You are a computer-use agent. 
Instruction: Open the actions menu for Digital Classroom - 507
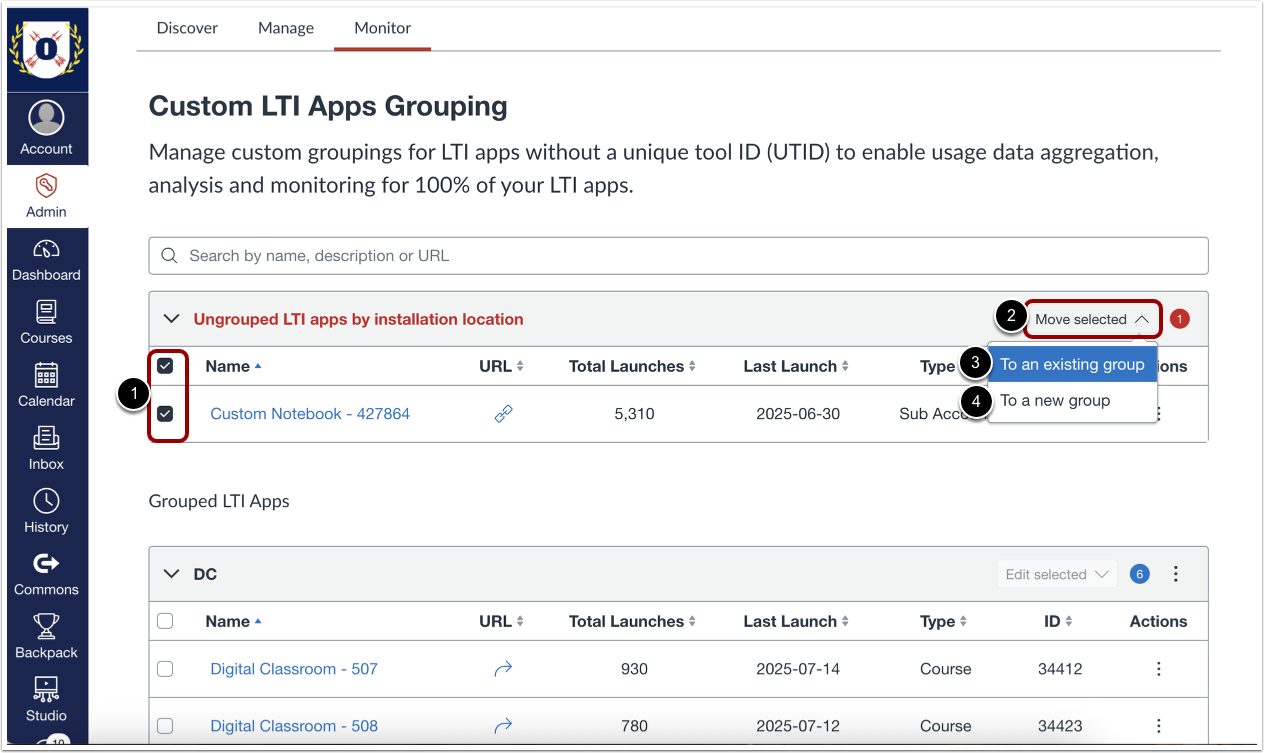1158,668
